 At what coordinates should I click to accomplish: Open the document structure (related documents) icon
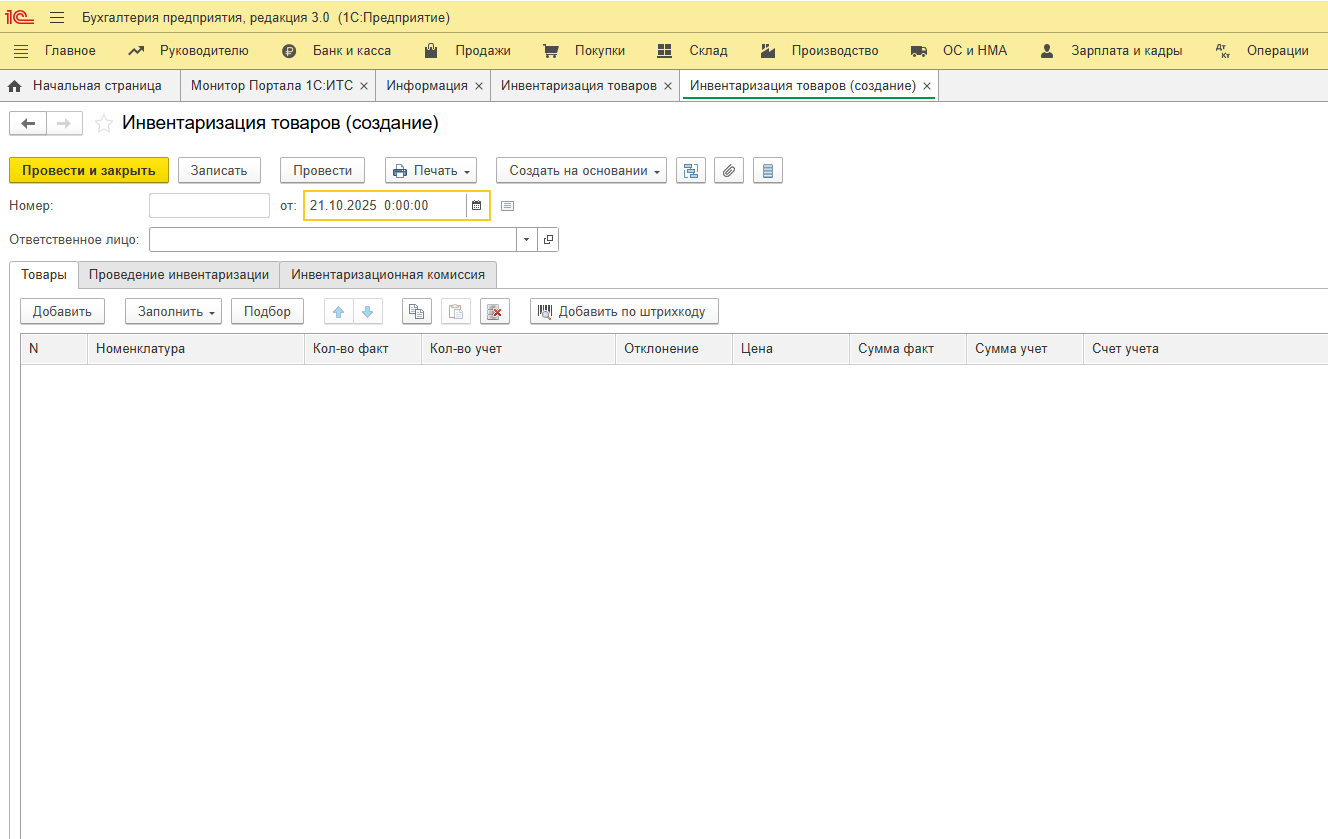(x=691, y=171)
